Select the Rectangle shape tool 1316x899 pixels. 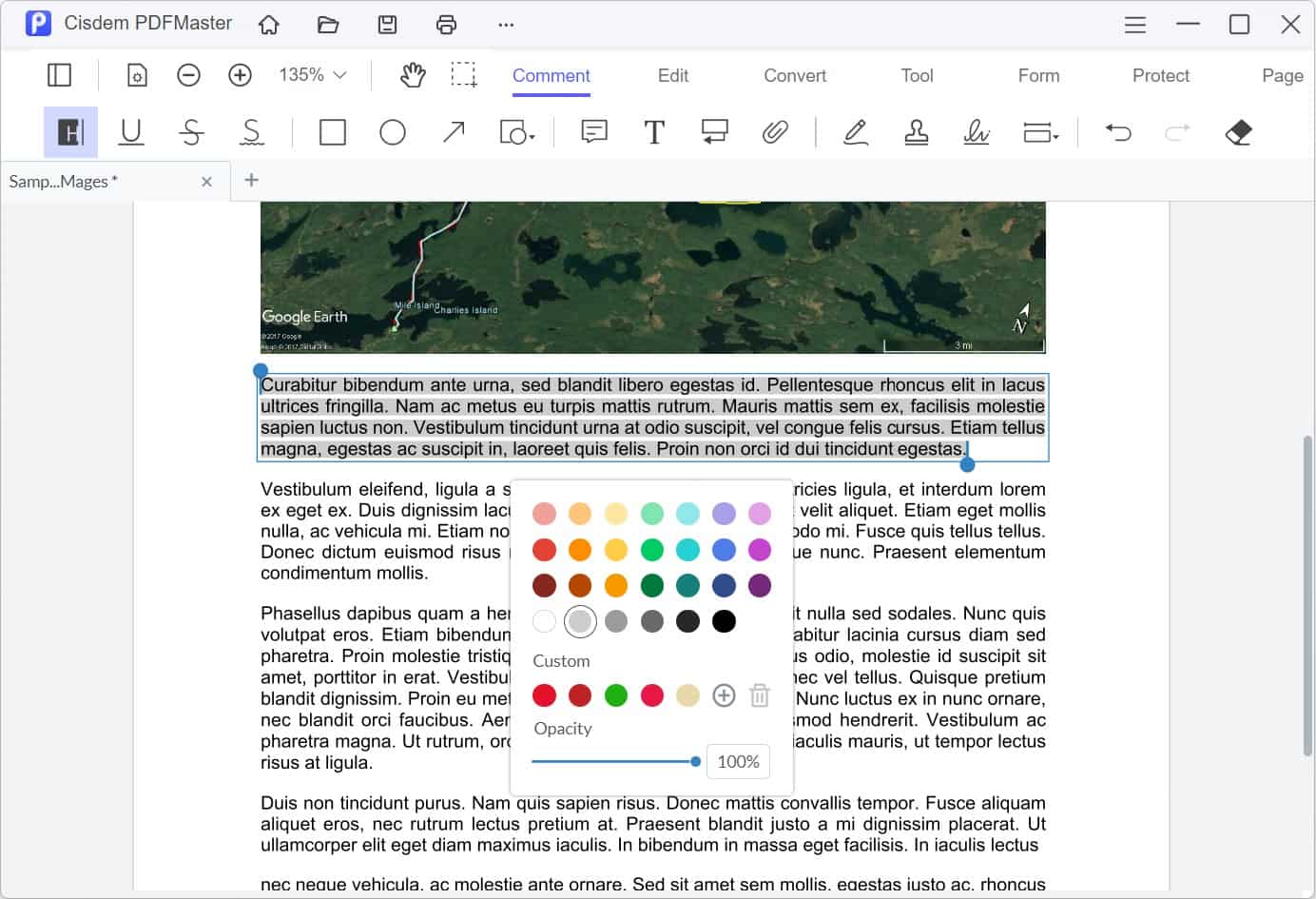(x=332, y=132)
